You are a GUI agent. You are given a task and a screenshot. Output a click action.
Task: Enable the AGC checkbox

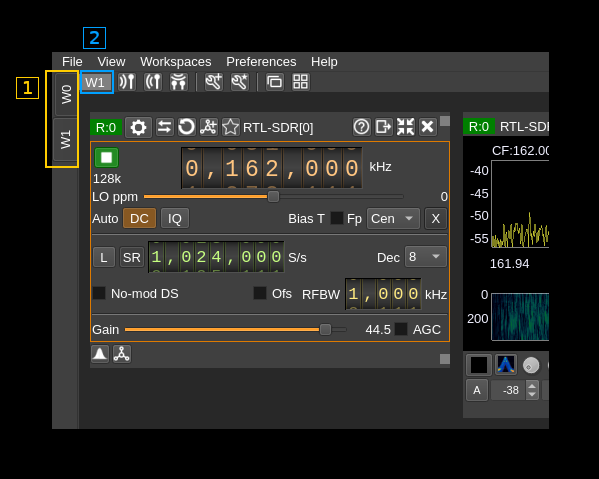point(401,329)
